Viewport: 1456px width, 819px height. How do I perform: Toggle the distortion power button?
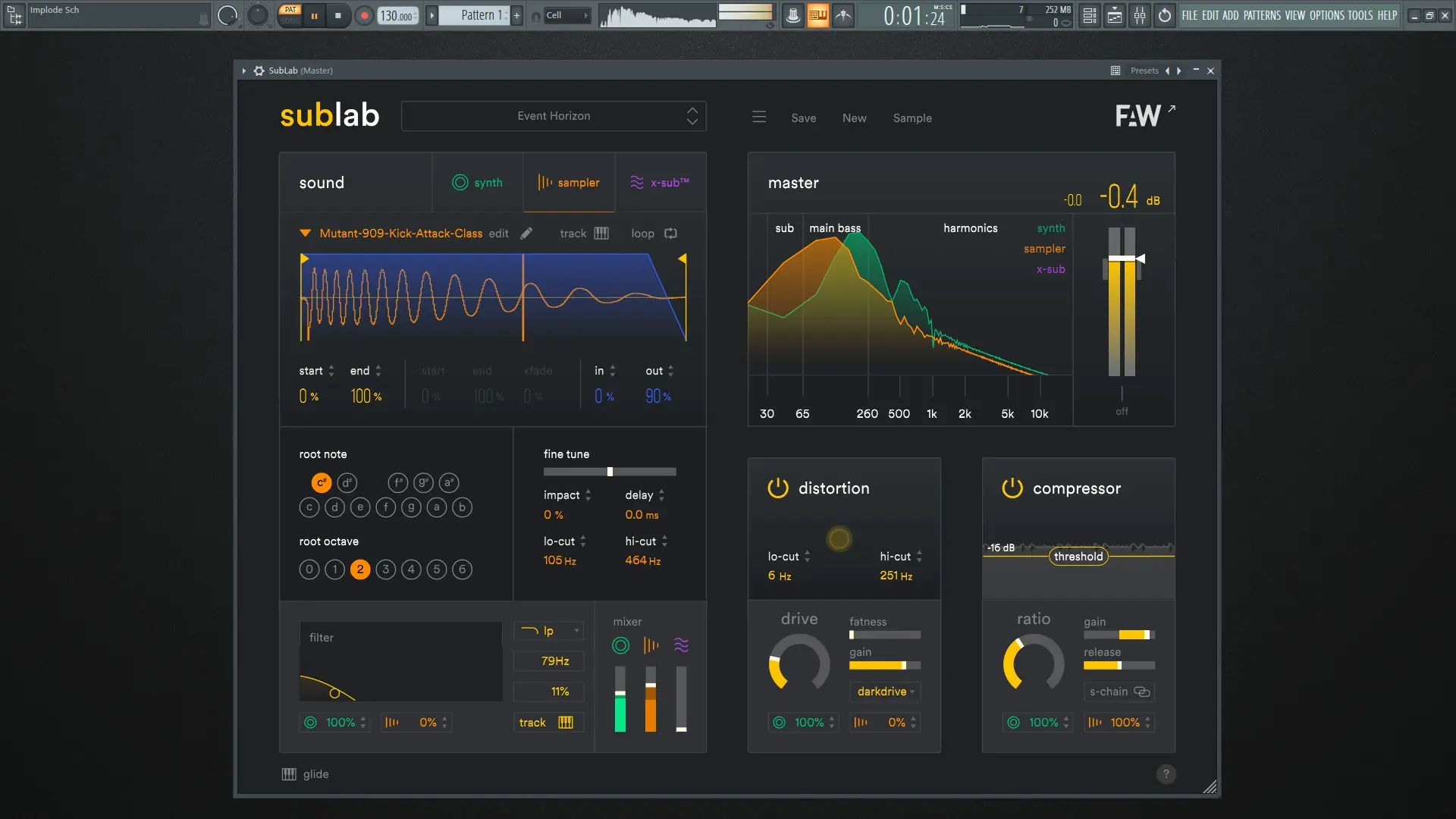point(778,488)
